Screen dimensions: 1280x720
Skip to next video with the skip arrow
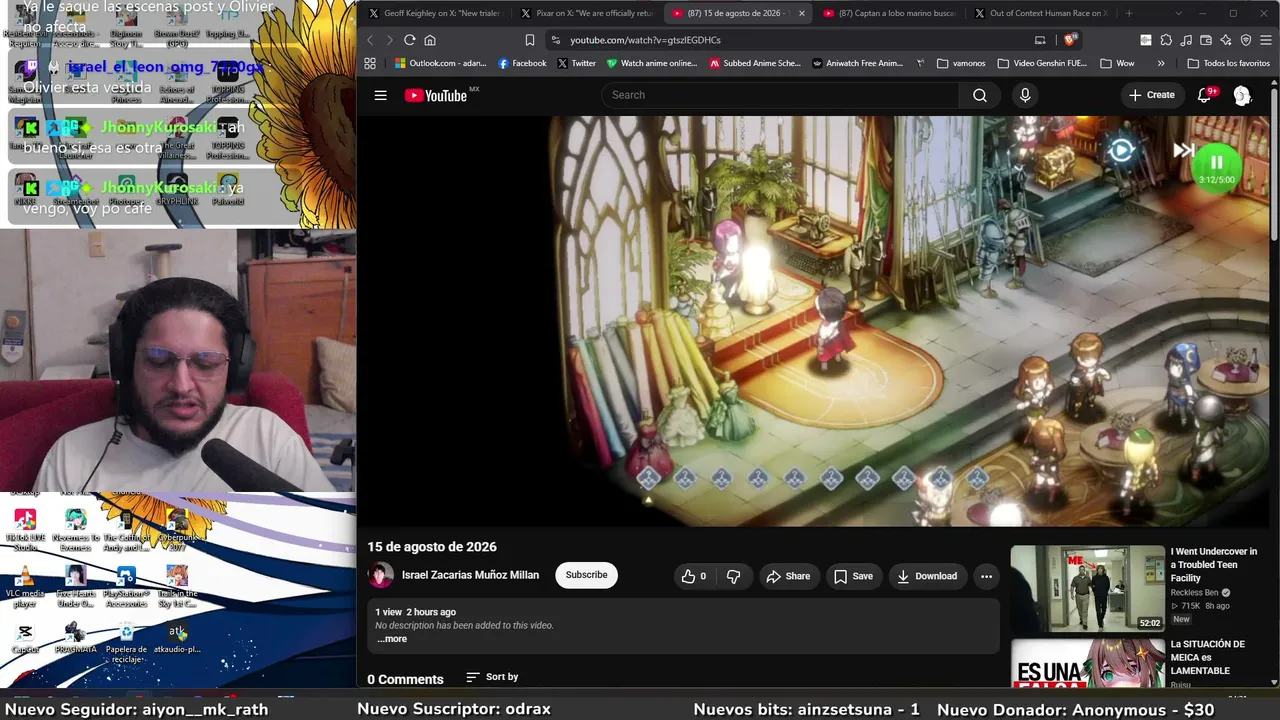1184,150
